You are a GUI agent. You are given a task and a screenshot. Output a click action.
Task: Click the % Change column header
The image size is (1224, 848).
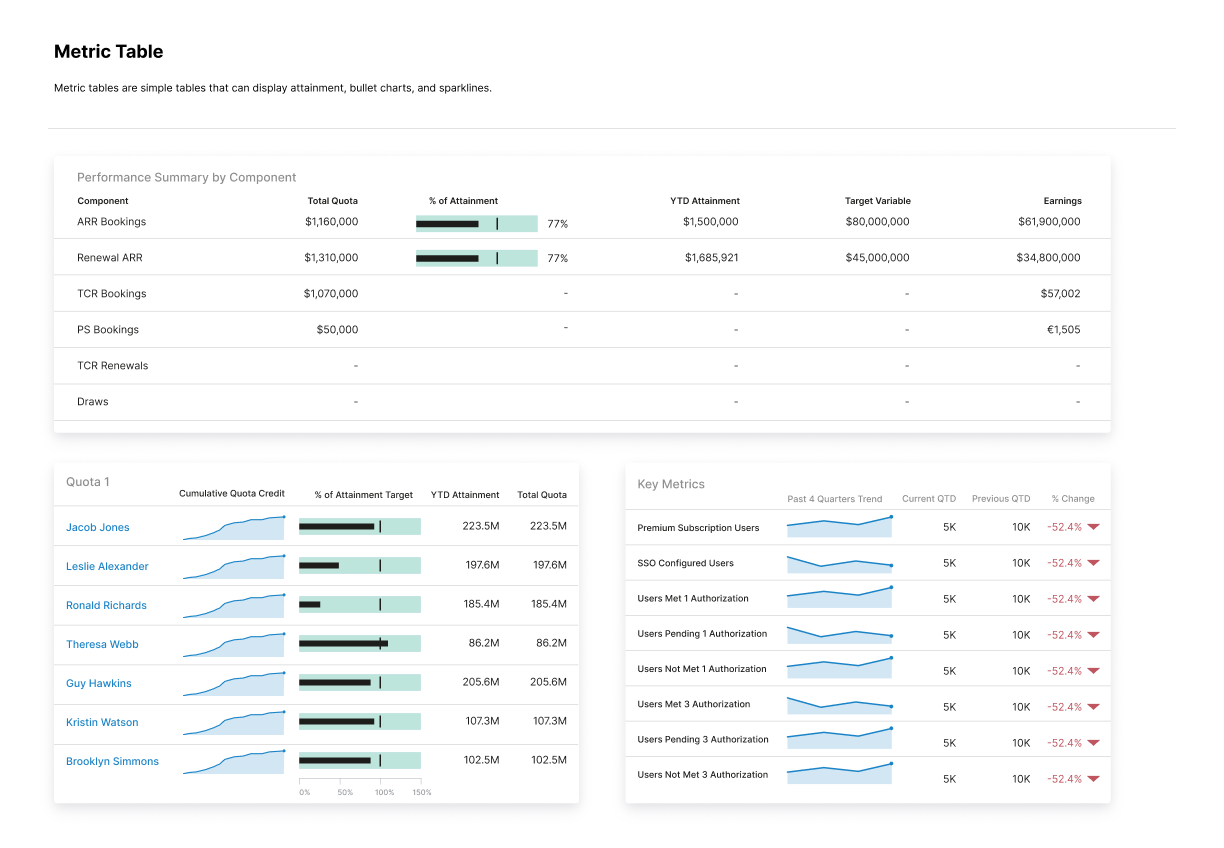(x=1073, y=499)
